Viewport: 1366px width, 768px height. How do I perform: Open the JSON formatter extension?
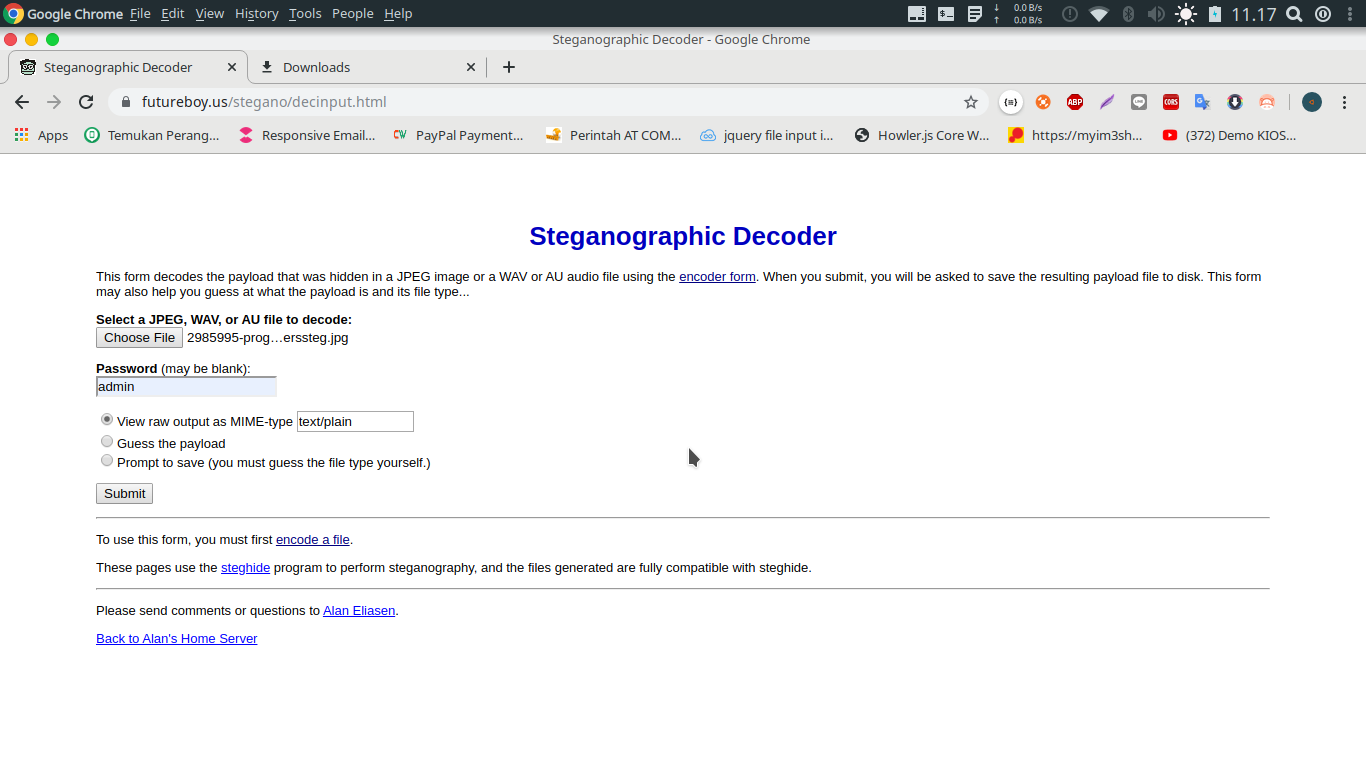pos(1011,101)
